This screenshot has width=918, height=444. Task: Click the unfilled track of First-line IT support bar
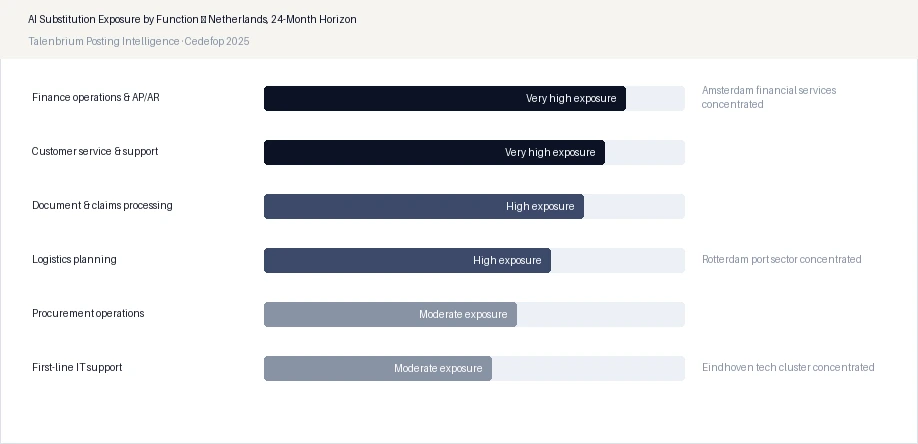click(588, 368)
